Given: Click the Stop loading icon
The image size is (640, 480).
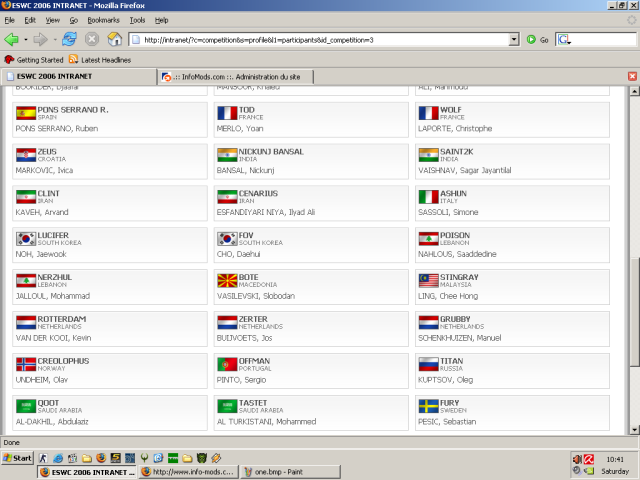Looking at the screenshot, I should 92,40.
